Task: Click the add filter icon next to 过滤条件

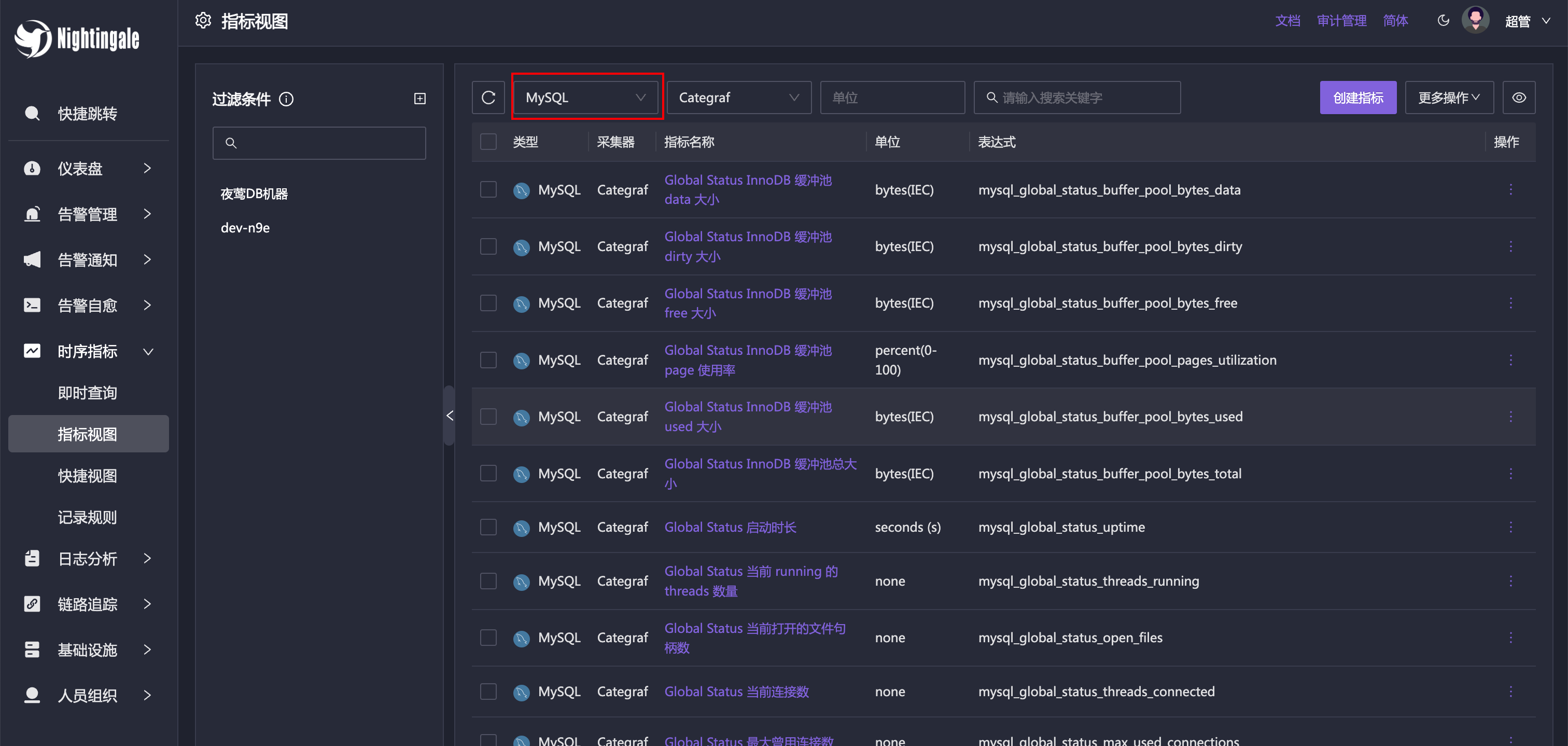Action: click(420, 98)
